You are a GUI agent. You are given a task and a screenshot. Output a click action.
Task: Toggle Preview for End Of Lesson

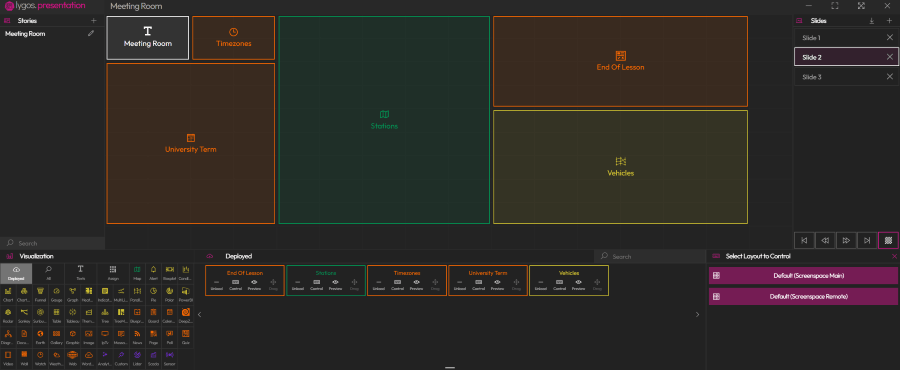254,285
